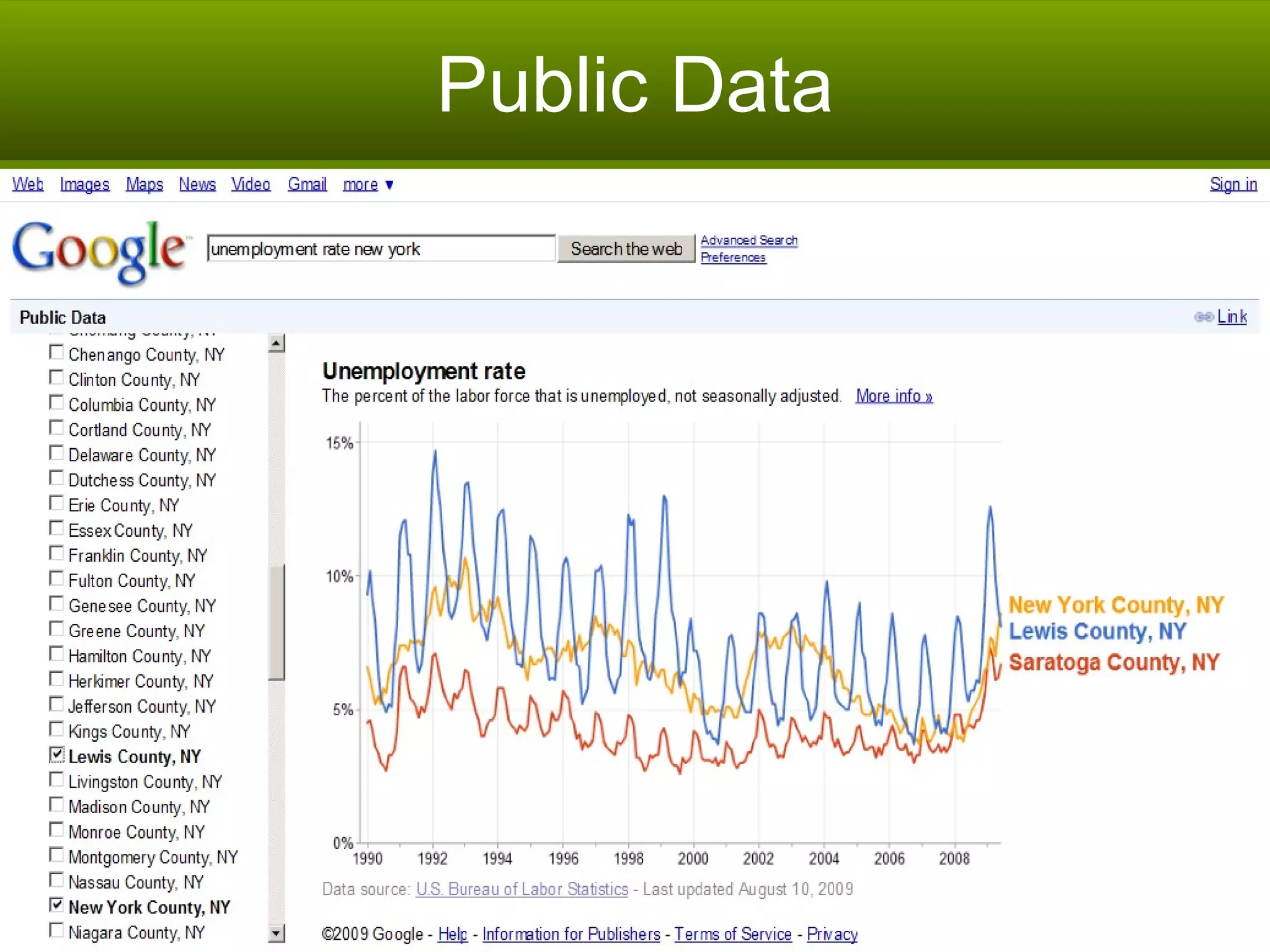
Task: Click the New York County, NY chart legend label
Action: (1116, 605)
